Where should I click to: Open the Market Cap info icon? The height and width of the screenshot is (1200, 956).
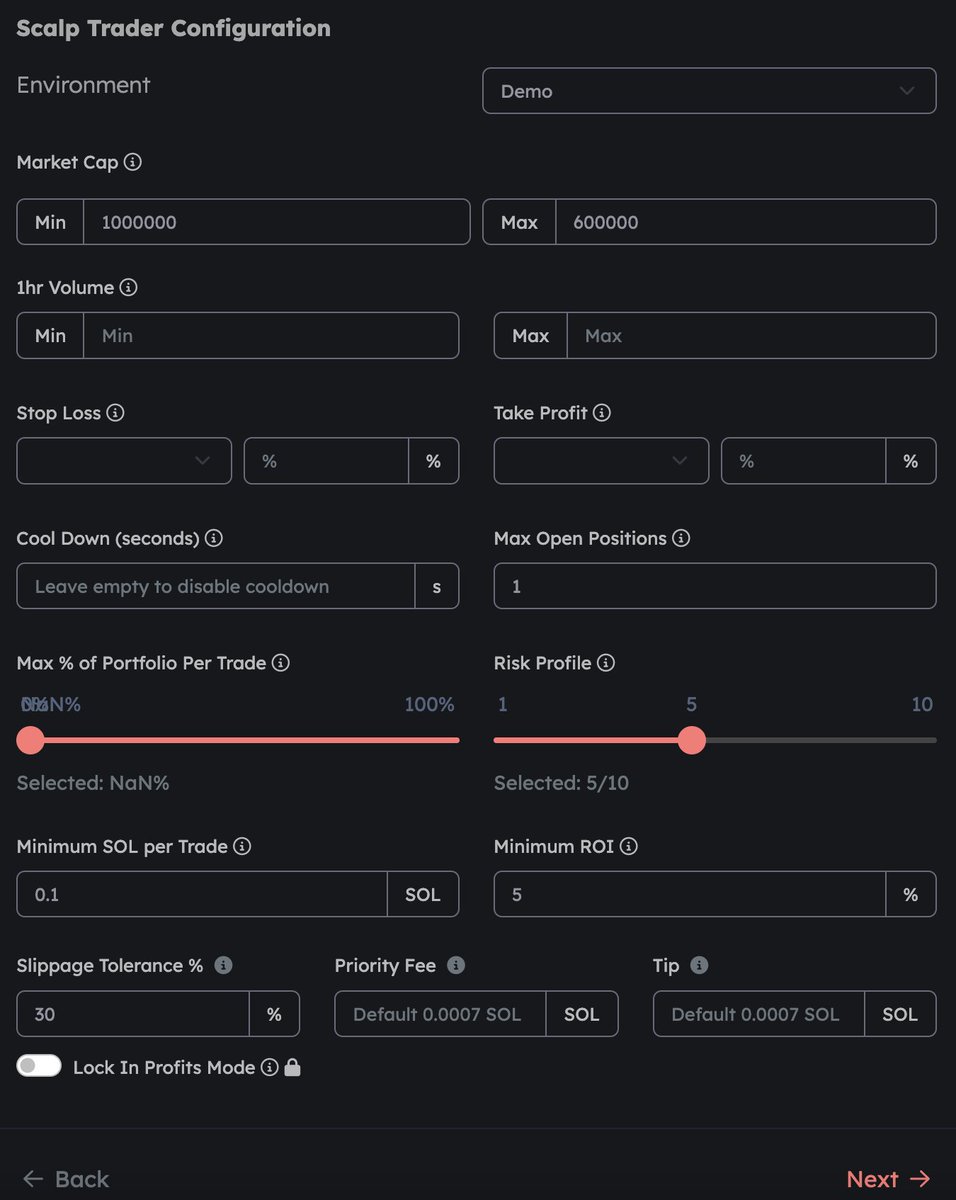[x=133, y=161]
